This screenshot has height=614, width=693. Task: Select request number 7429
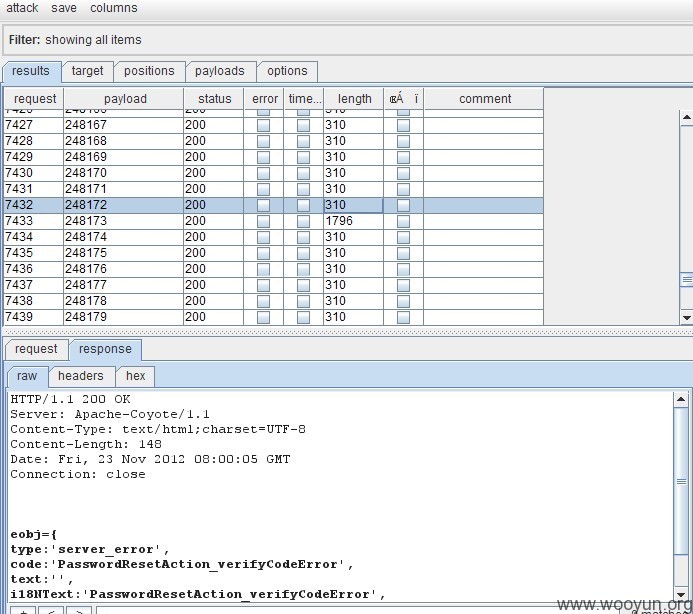(19, 157)
